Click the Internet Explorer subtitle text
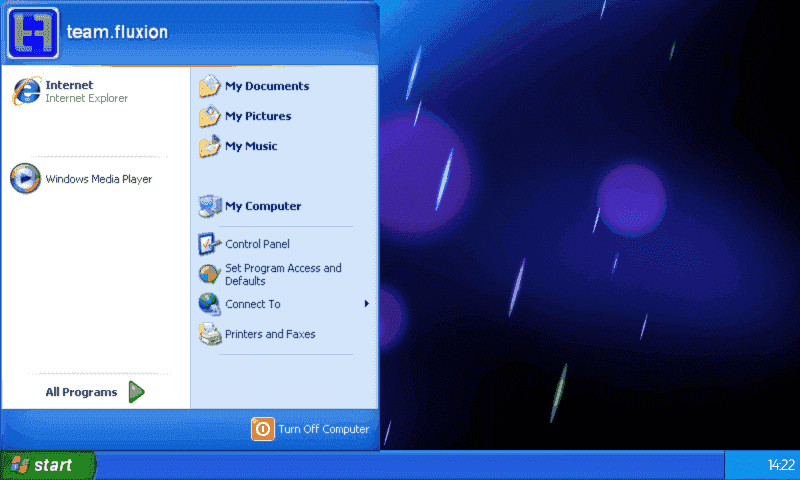Viewport: 800px width, 480px height. [x=87, y=98]
